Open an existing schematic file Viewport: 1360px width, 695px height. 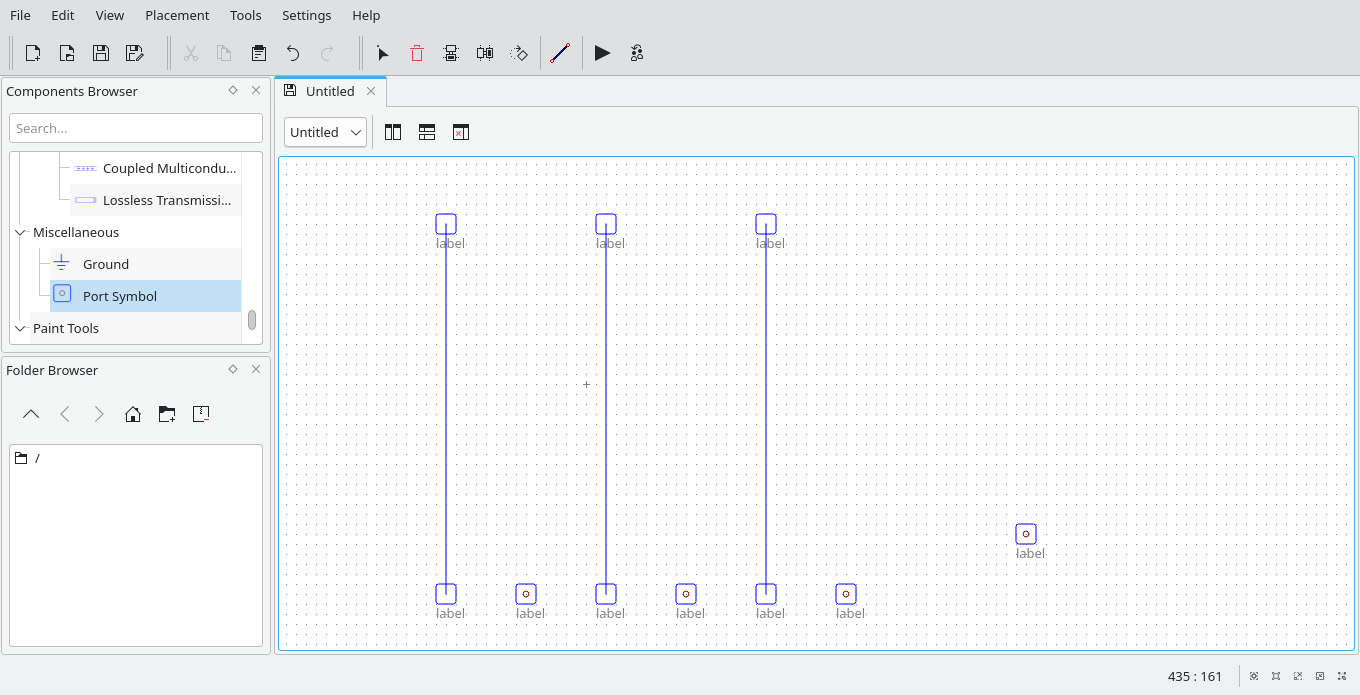pyautogui.click(x=67, y=53)
